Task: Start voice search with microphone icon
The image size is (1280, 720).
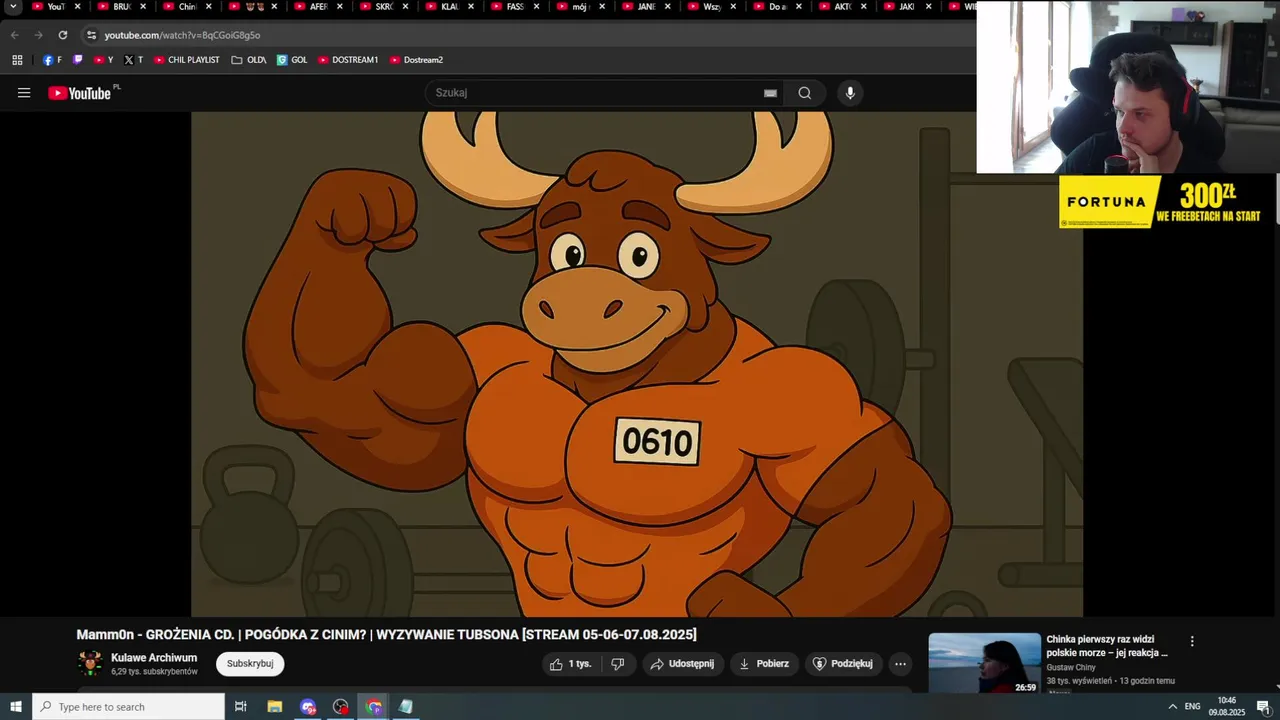Action: click(850, 93)
